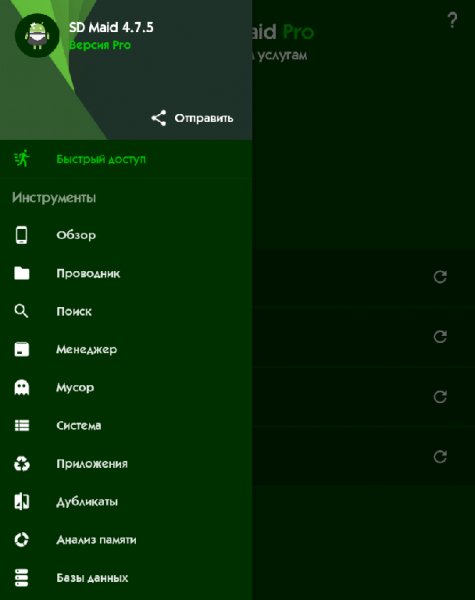This screenshot has width=475, height=600.
Task: Click the folder icon for Проводник
Action: [x=22, y=273]
